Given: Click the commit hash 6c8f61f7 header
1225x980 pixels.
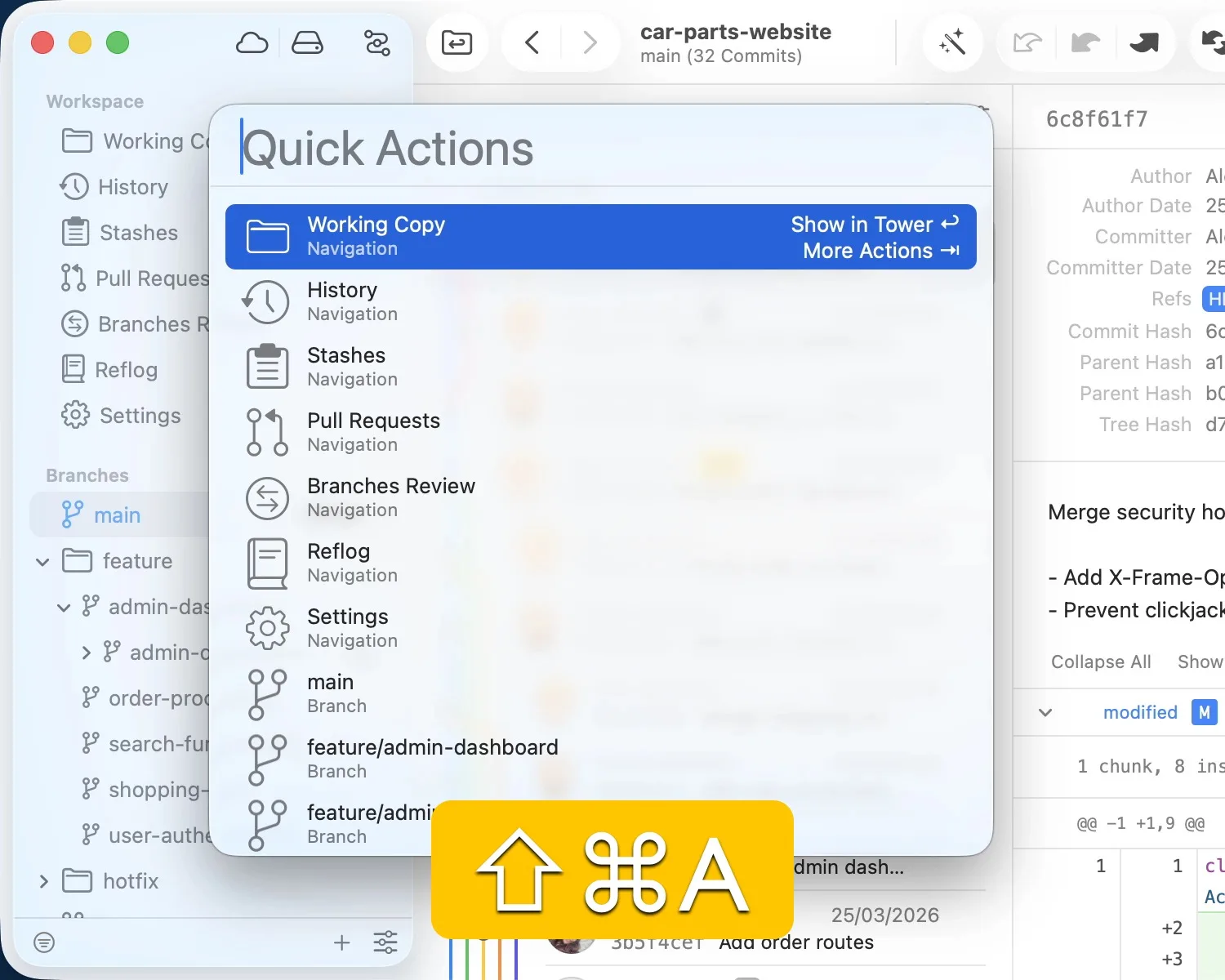Looking at the screenshot, I should click(1097, 119).
